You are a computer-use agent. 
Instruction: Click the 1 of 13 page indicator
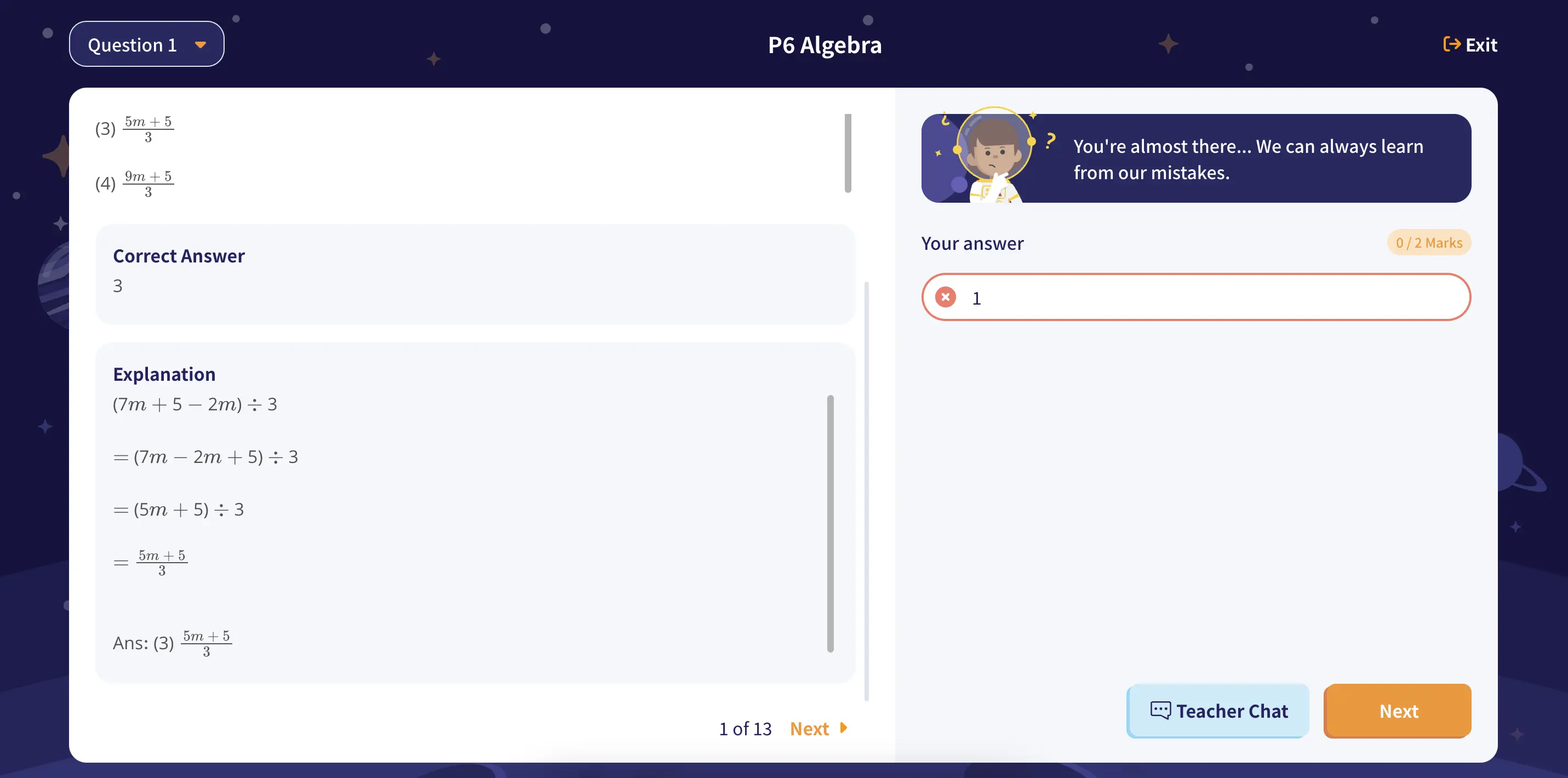pyautogui.click(x=745, y=729)
